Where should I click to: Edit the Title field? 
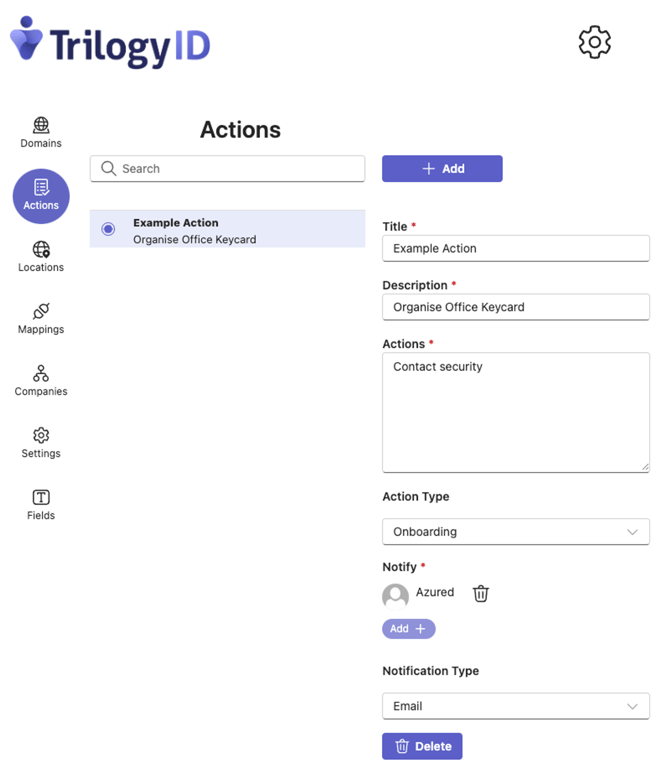(516, 248)
